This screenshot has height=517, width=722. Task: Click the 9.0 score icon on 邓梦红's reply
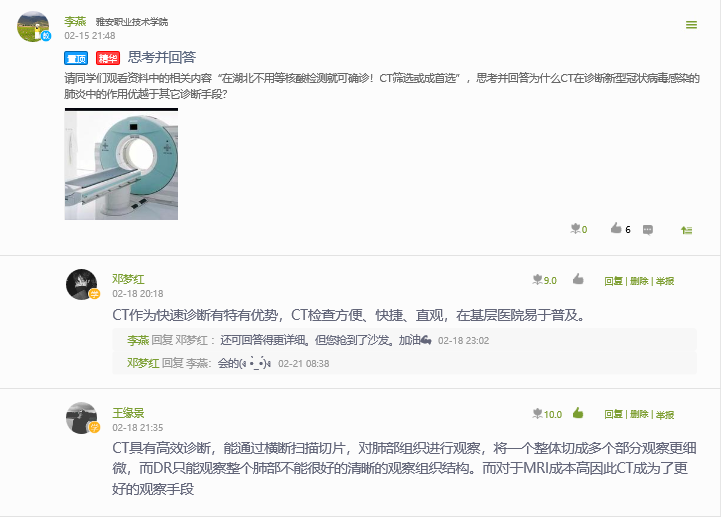(x=537, y=279)
